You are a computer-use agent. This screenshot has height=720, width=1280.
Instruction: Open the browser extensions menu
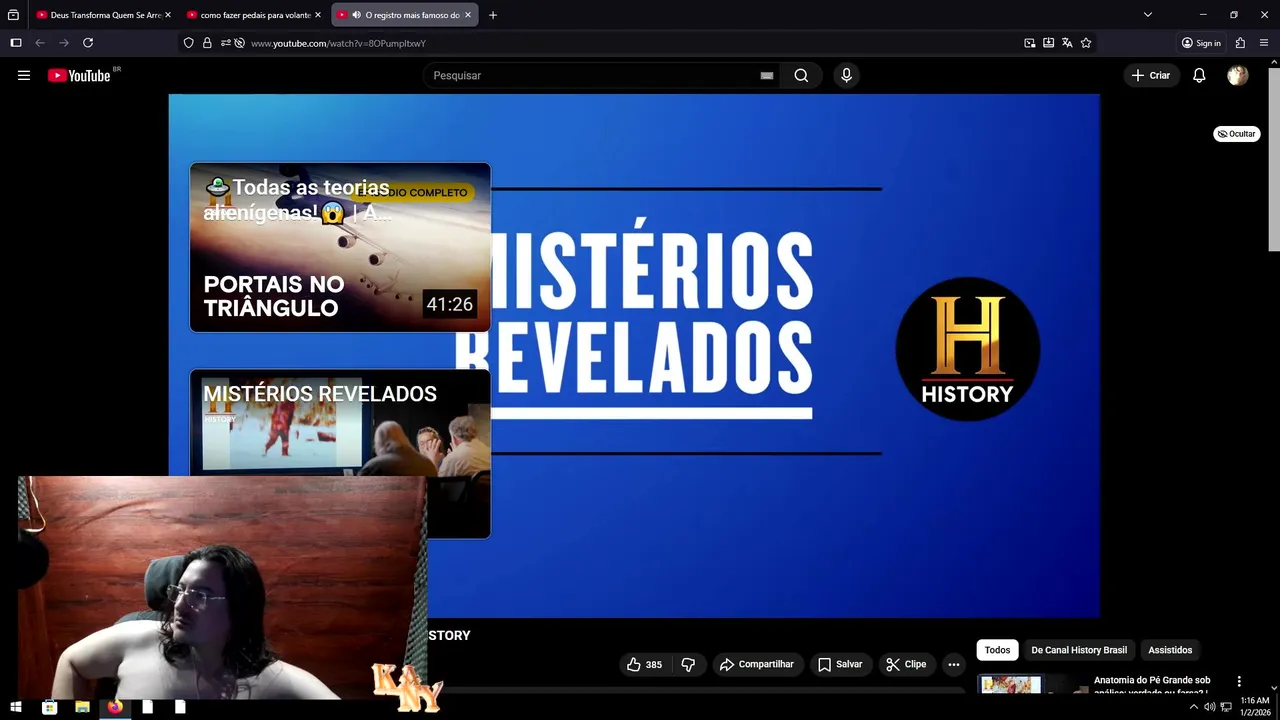[x=1240, y=43]
